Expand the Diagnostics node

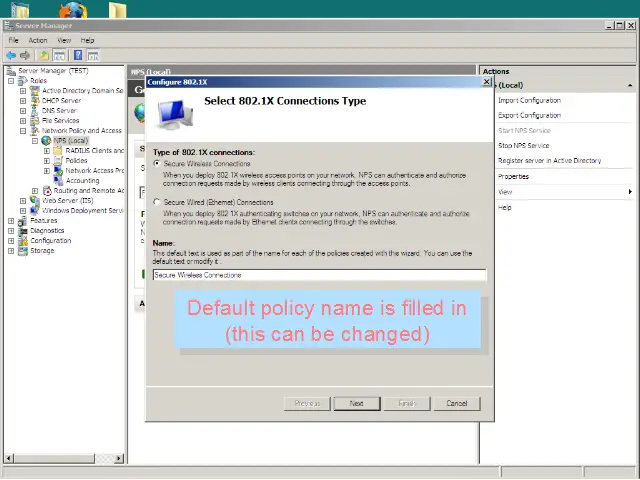click(x=11, y=231)
